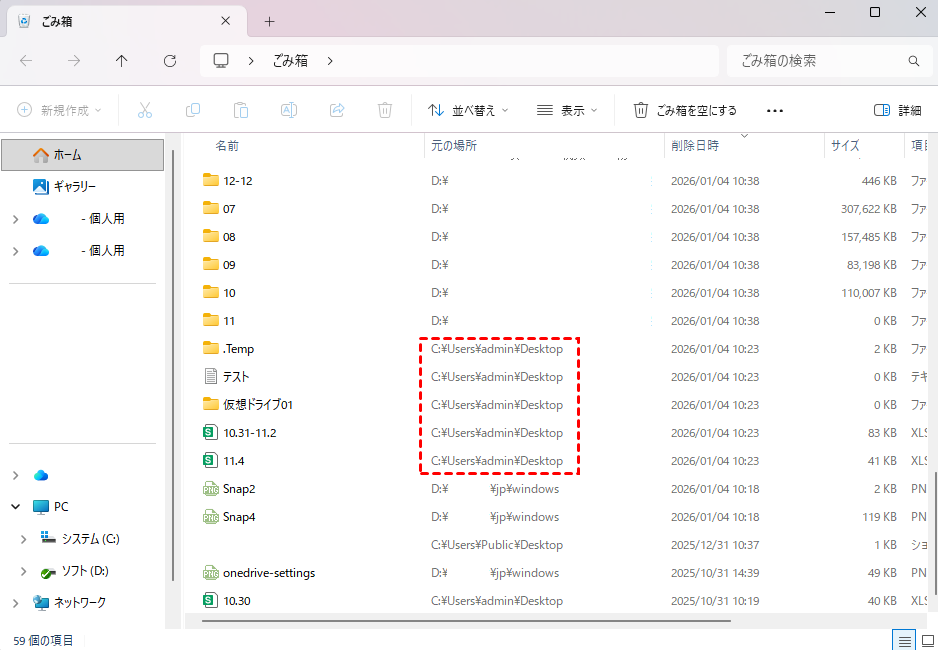Viewport: 938px width, 650px height.
Task: Click the paste clipboard icon
Action: click(x=241, y=110)
